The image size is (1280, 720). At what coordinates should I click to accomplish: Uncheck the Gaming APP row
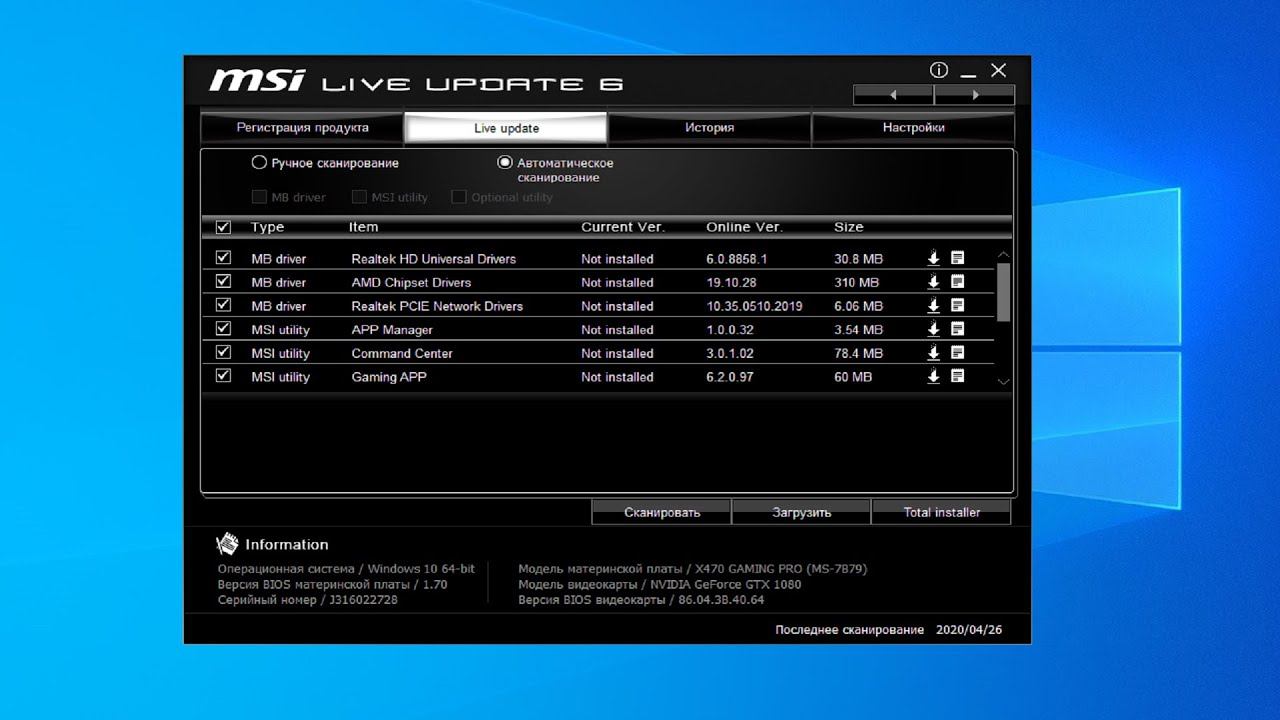pos(223,376)
